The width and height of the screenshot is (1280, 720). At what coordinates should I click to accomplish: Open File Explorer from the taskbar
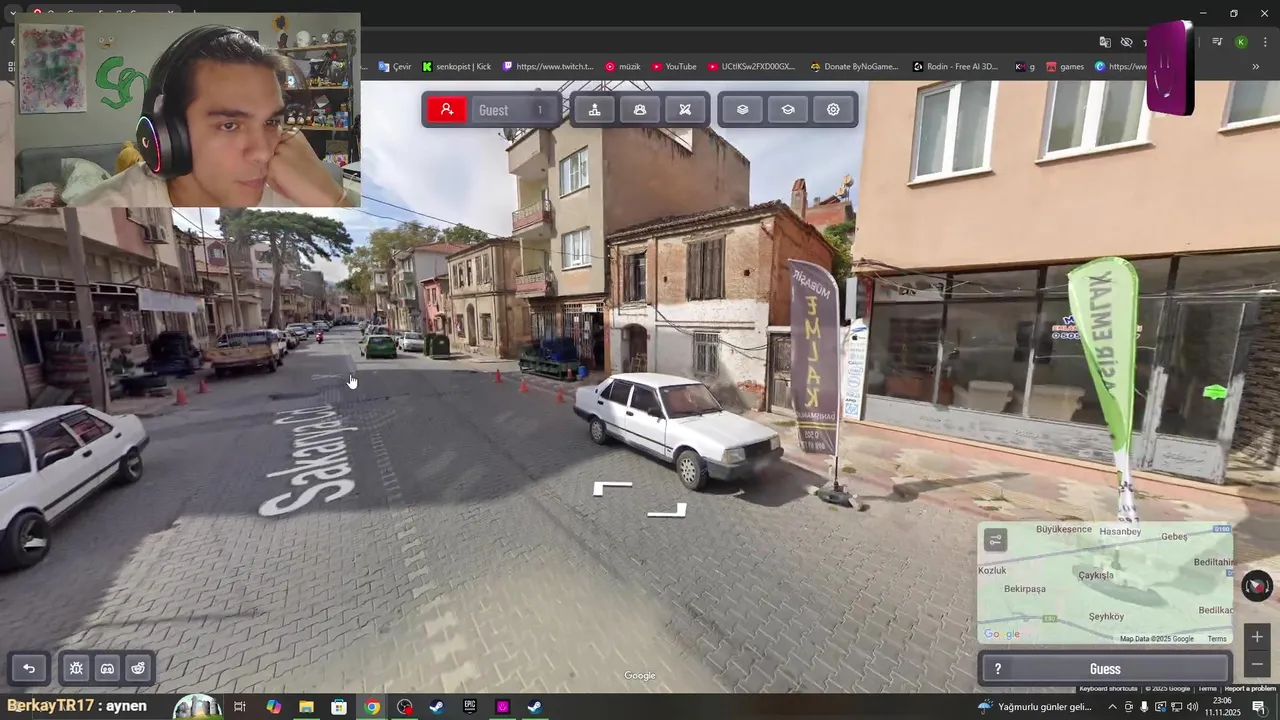(x=306, y=707)
